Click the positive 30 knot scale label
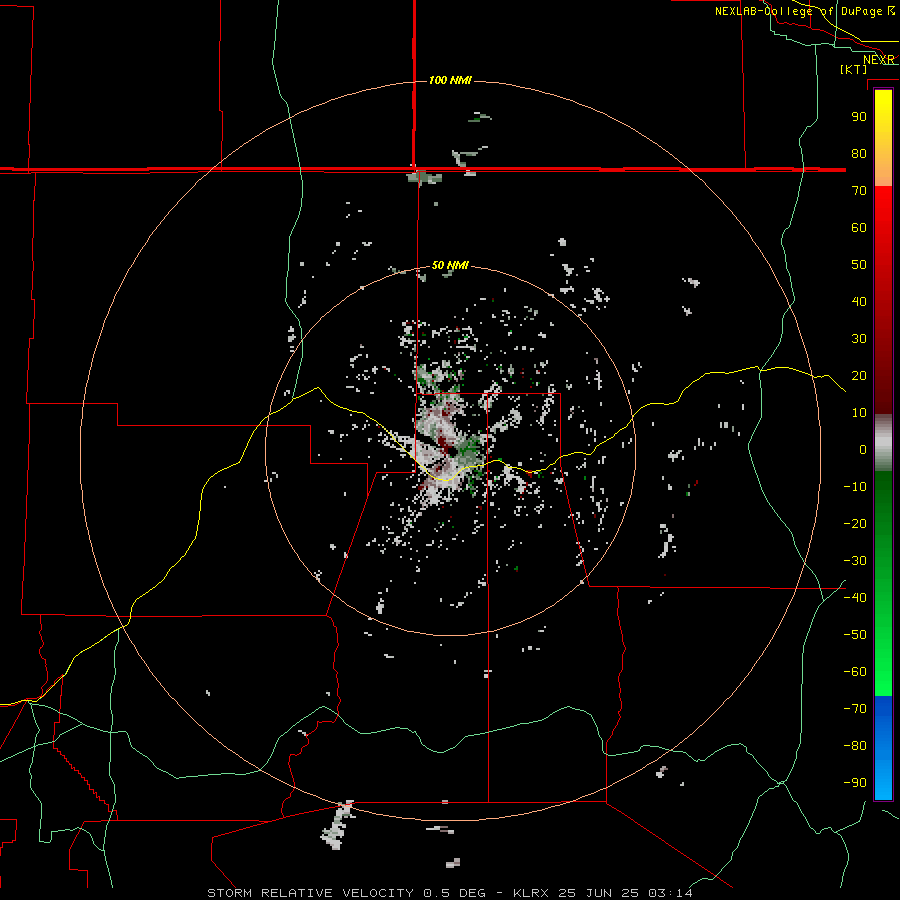The width and height of the screenshot is (900, 900). point(859,339)
